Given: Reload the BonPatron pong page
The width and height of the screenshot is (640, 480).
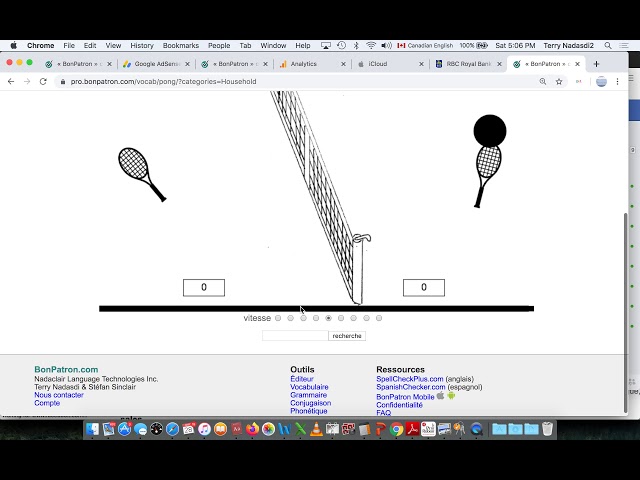Looking at the screenshot, I should (43, 82).
